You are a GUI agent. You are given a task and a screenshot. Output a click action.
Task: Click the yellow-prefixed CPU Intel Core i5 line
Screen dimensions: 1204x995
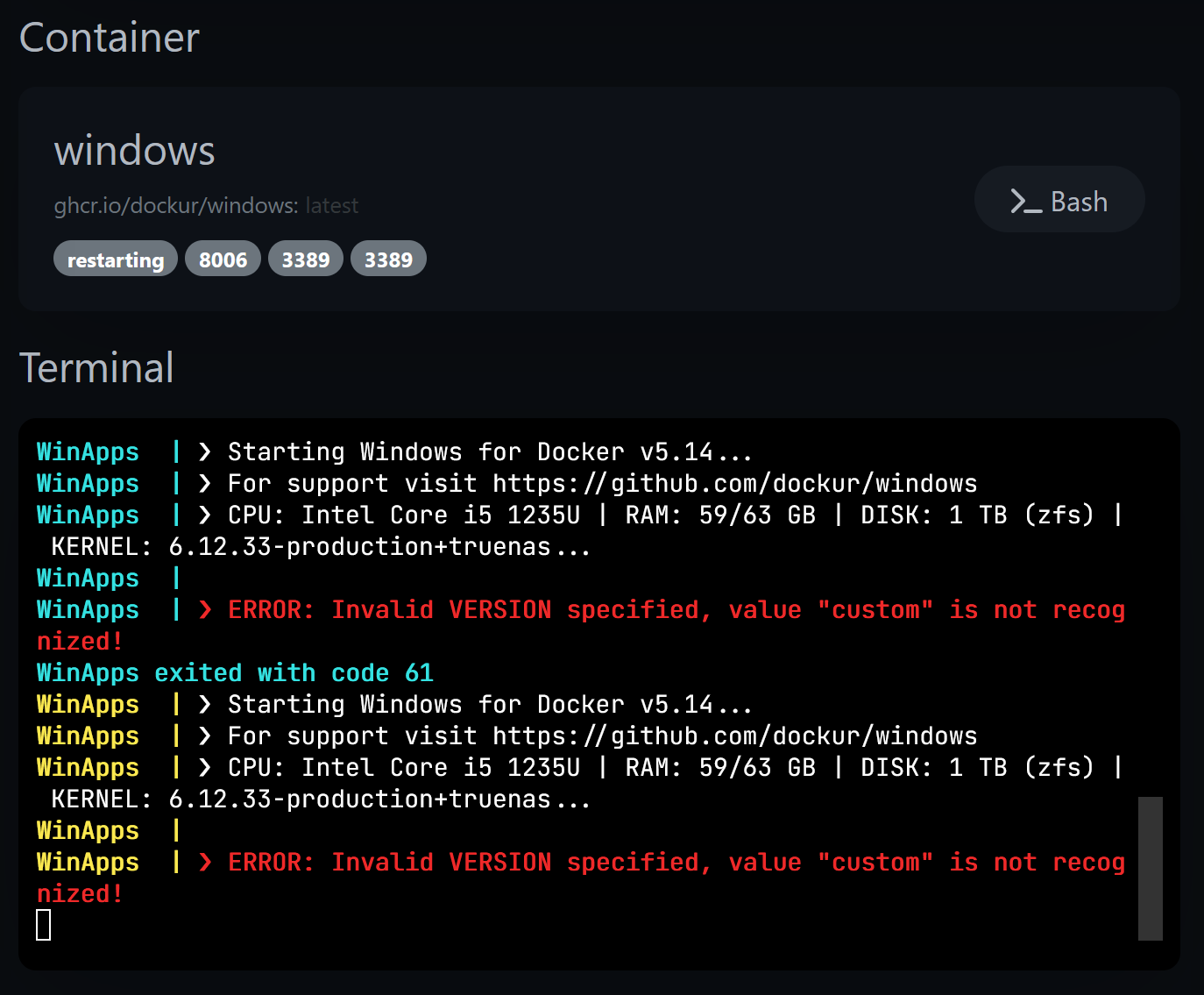click(580, 767)
